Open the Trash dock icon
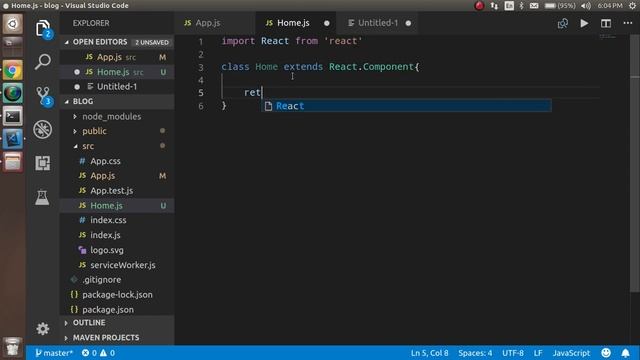 coord(13,346)
